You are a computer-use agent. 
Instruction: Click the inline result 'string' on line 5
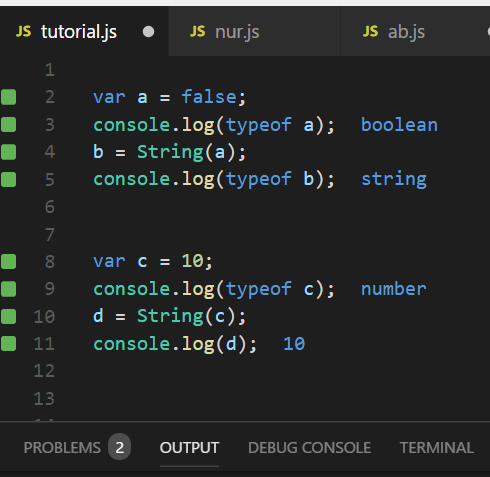tap(394, 180)
